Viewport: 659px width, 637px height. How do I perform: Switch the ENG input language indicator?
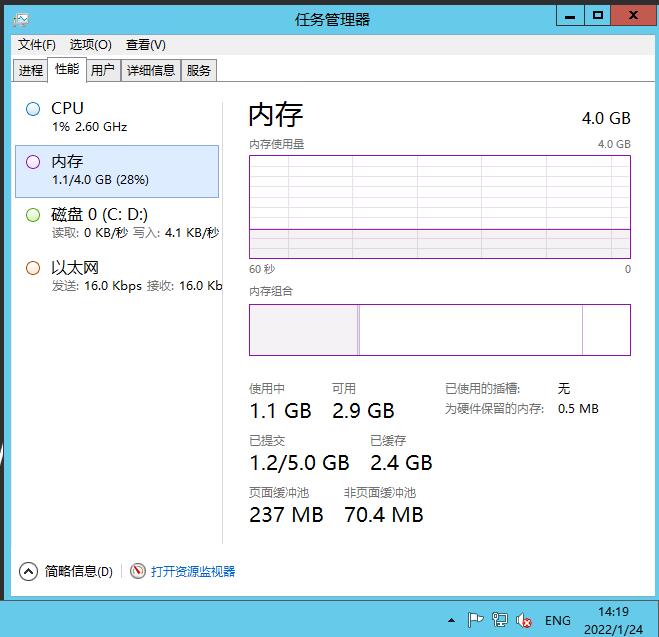tap(558, 621)
